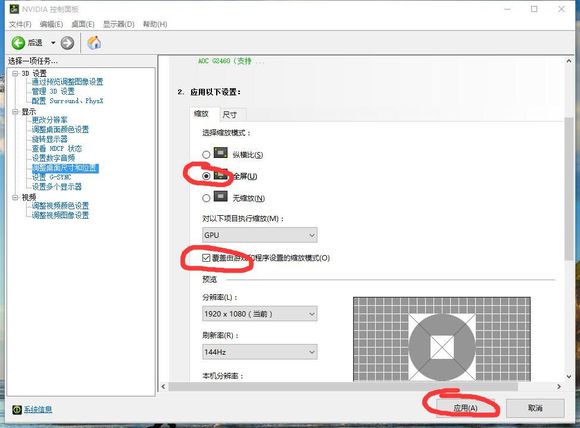Click the 取消 button

[x=535, y=408]
